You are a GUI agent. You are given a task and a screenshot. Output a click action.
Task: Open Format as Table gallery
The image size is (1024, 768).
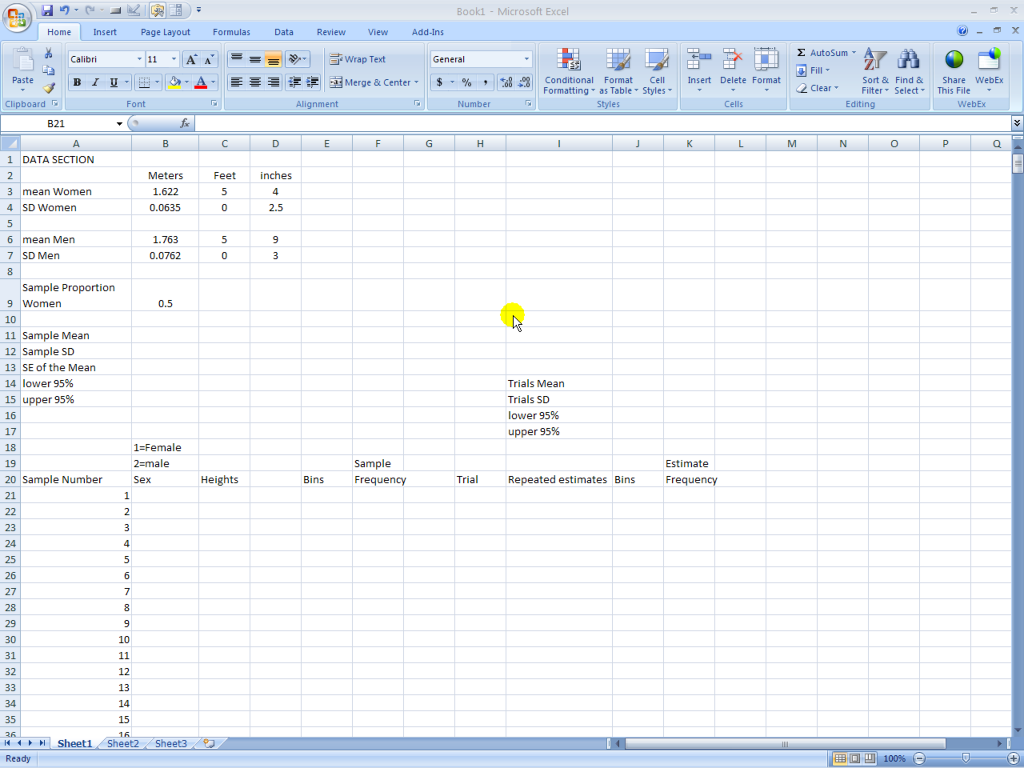pos(618,60)
